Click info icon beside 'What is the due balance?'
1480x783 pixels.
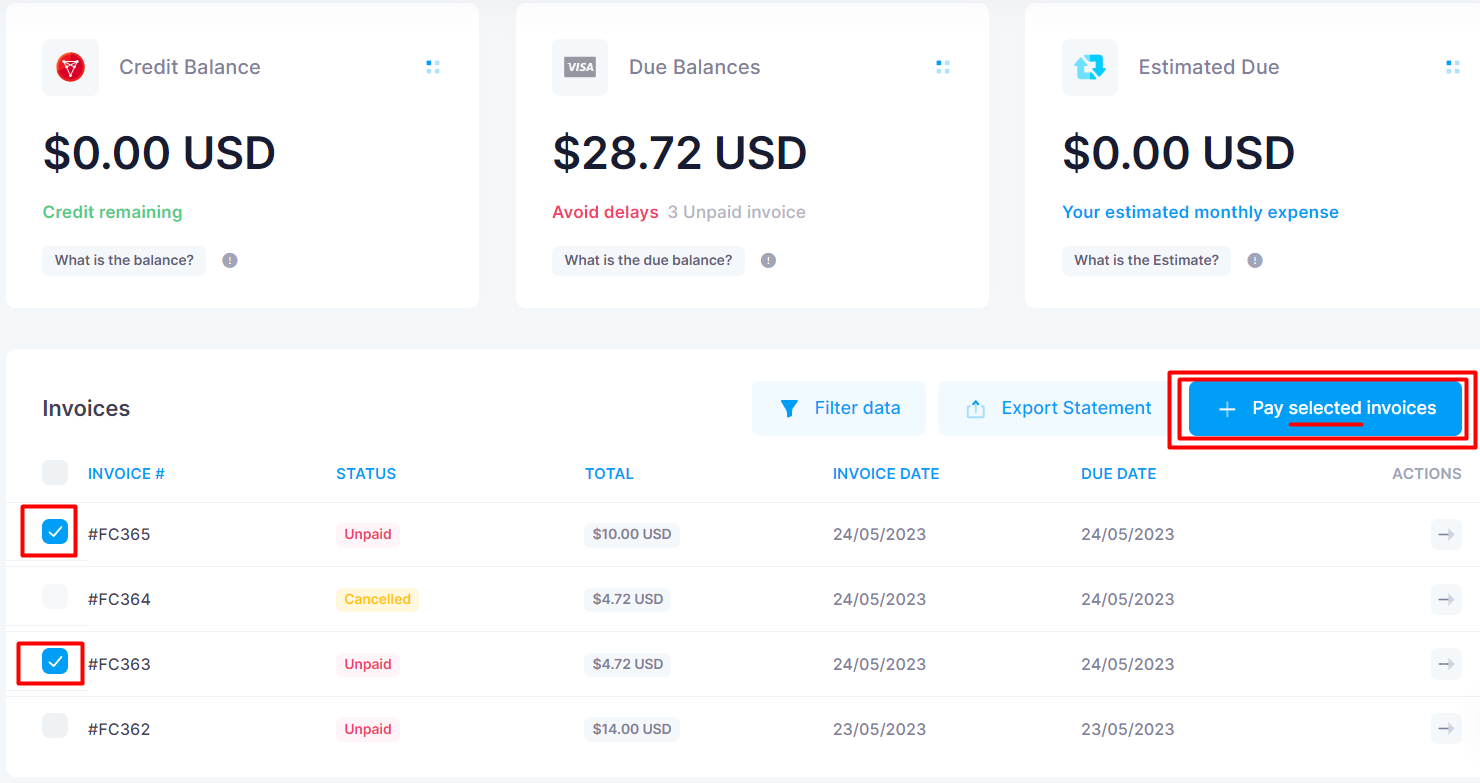point(768,260)
